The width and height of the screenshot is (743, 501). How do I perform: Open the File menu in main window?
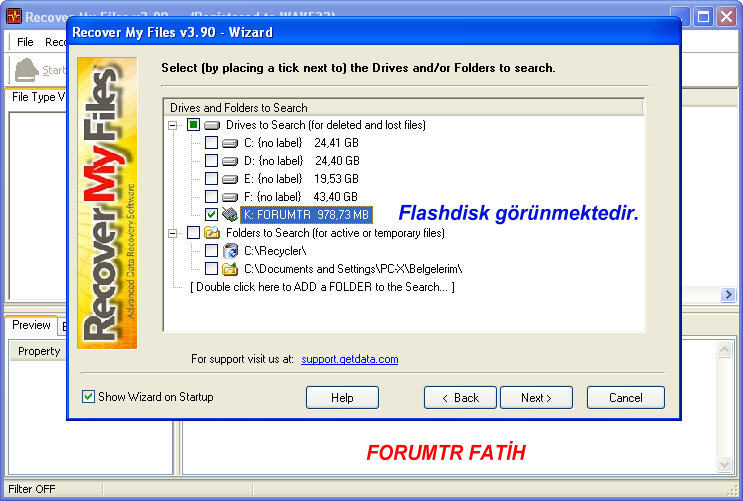click(x=25, y=42)
